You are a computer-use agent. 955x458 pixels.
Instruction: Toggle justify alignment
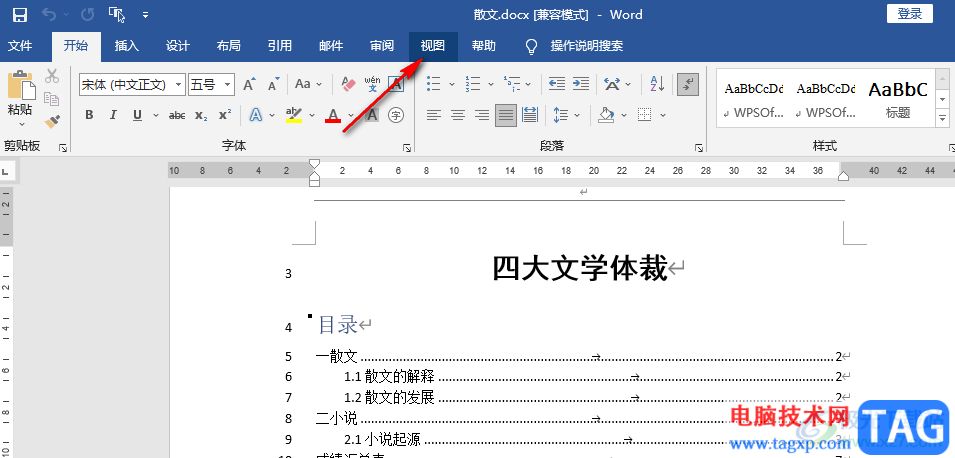tap(506, 114)
